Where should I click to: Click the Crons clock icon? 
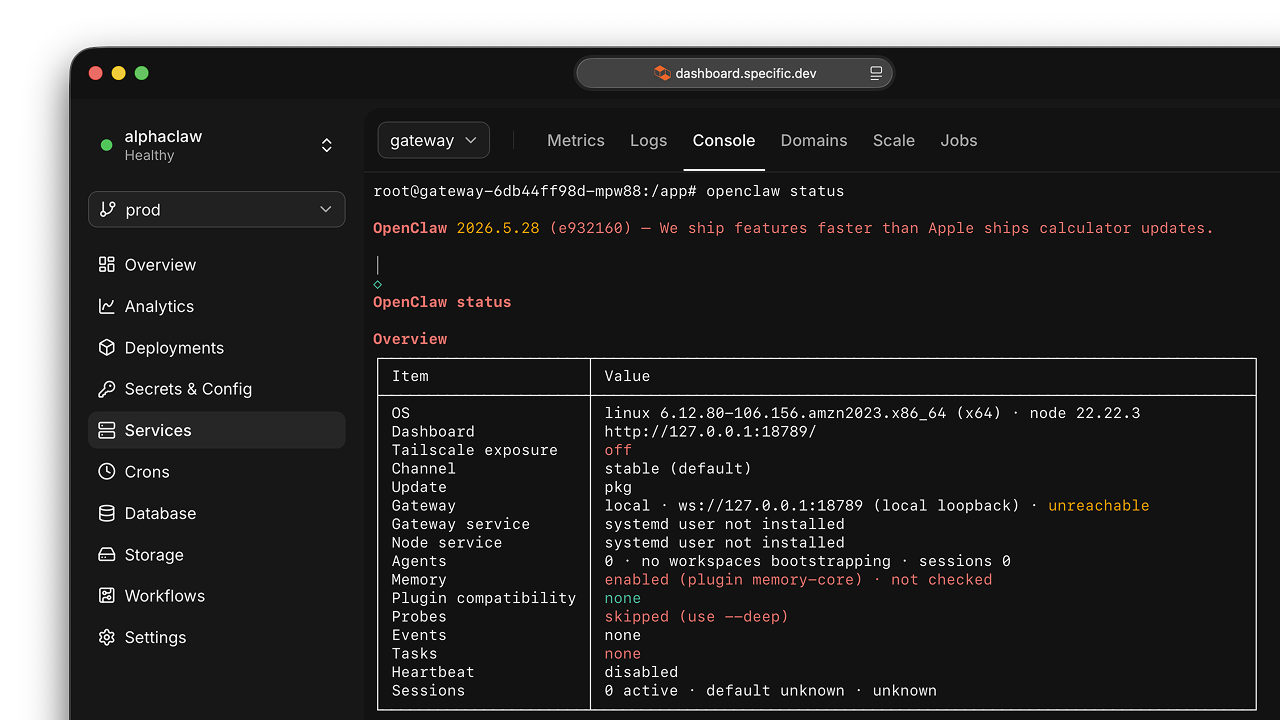tap(106, 471)
